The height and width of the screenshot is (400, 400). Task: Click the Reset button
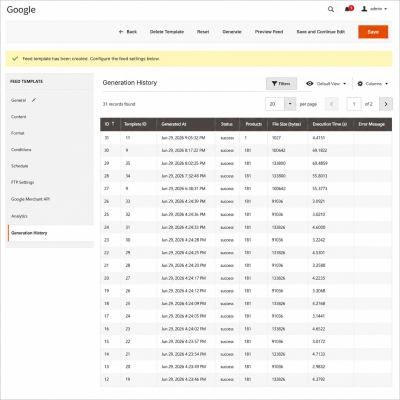(203, 32)
